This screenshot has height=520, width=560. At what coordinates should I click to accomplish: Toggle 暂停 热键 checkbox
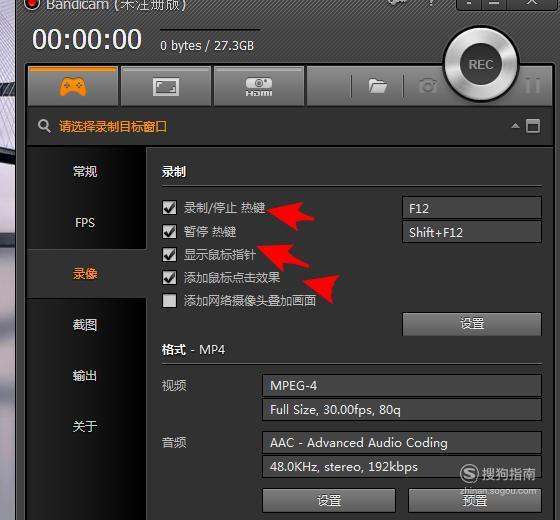click(x=169, y=231)
